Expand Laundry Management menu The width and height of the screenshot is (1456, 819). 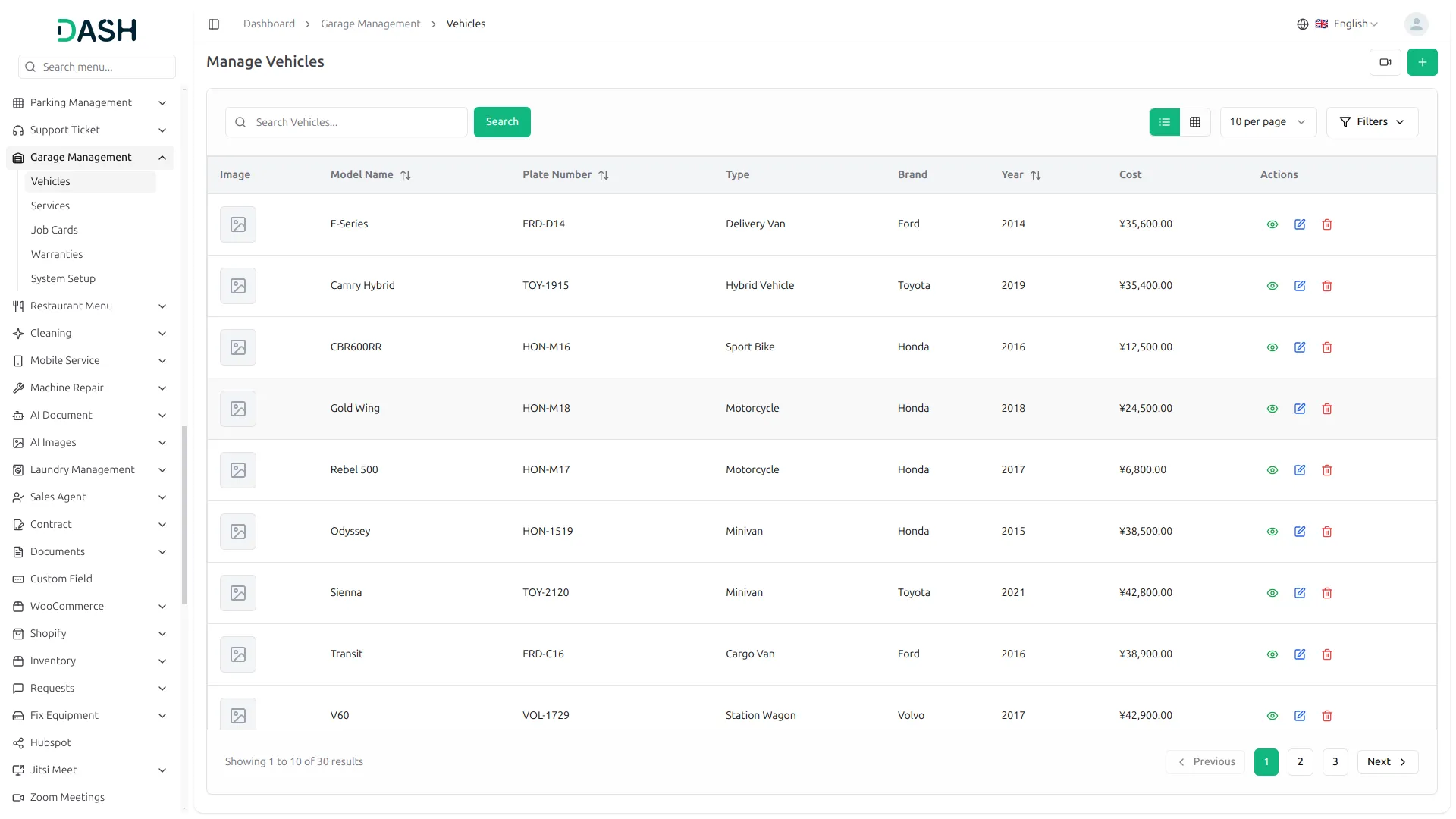click(90, 470)
